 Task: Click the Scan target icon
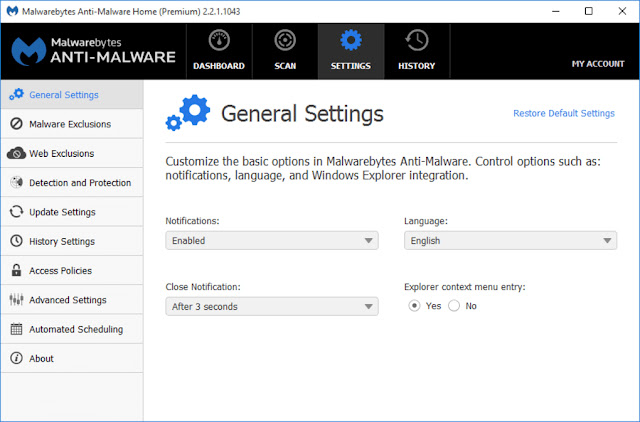[x=285, y=40]
